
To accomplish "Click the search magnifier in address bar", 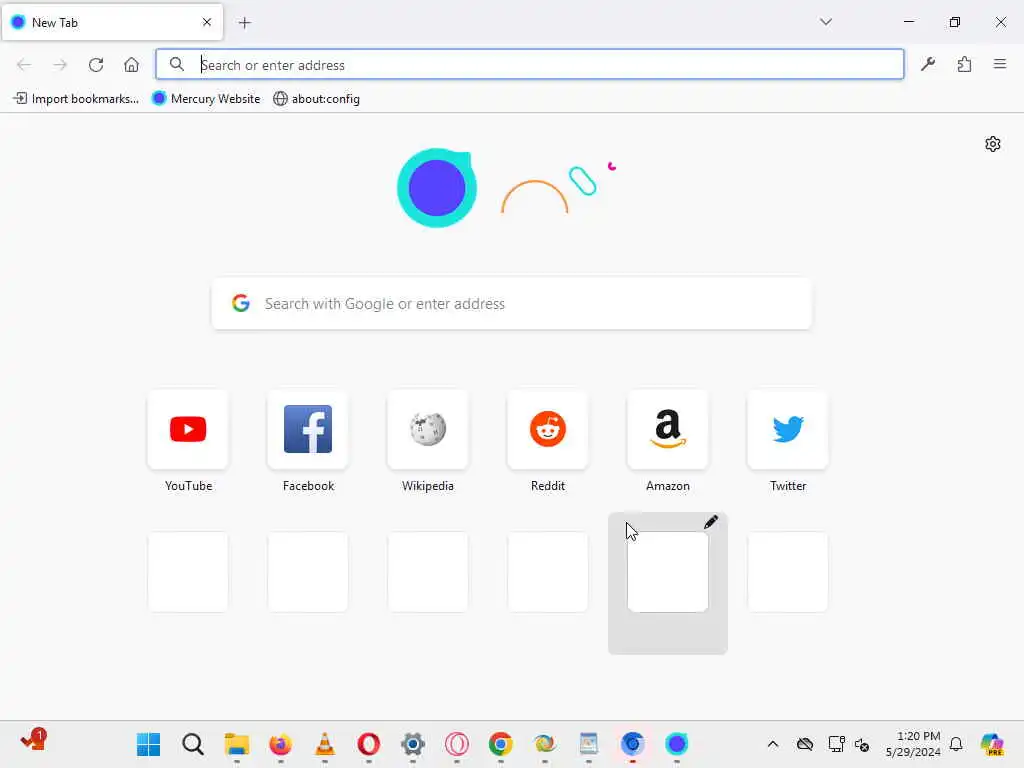I will (176, 64).
